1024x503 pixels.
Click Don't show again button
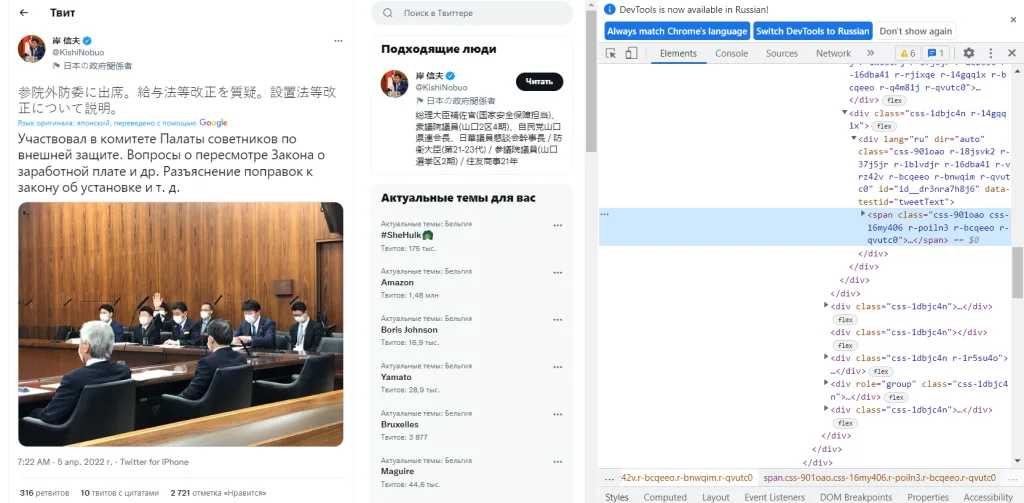(915, 31)
